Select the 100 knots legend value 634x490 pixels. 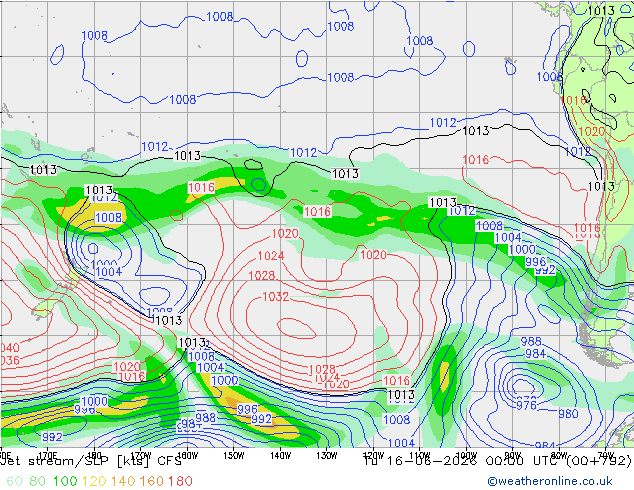click(x=65, y=481)
